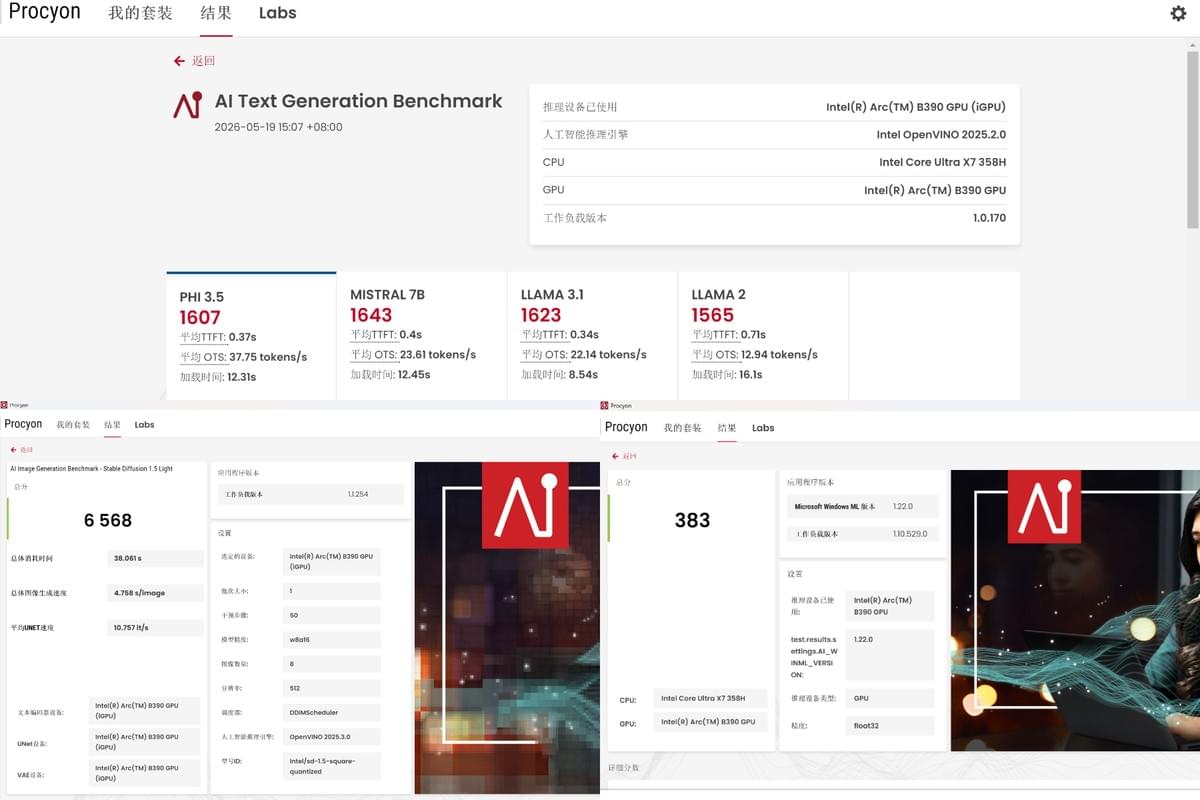Open Labs tab in the Stable Diffusion window
1200x800 pixels.
coord(144,425)
